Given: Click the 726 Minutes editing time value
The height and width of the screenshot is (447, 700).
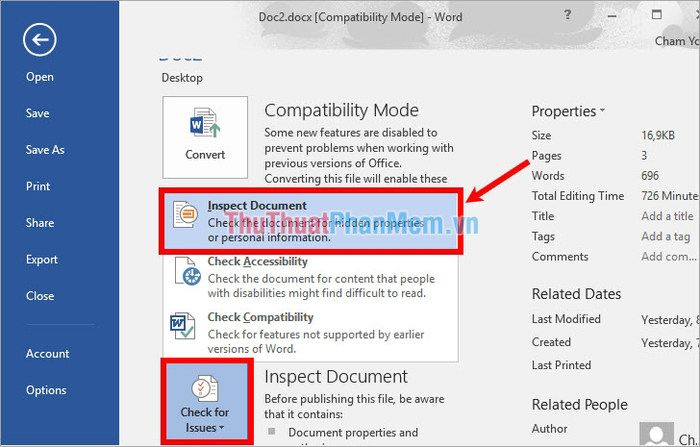Looking at the screenshot, I should point(669,196).
